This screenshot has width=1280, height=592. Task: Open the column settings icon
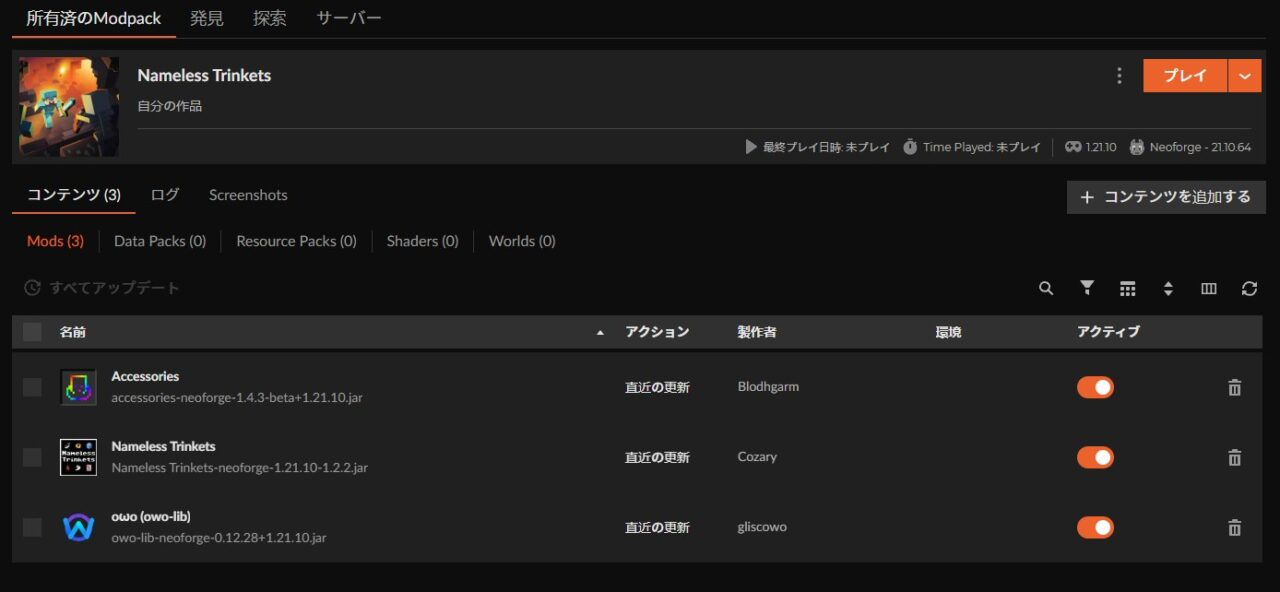coord(1208,288)
